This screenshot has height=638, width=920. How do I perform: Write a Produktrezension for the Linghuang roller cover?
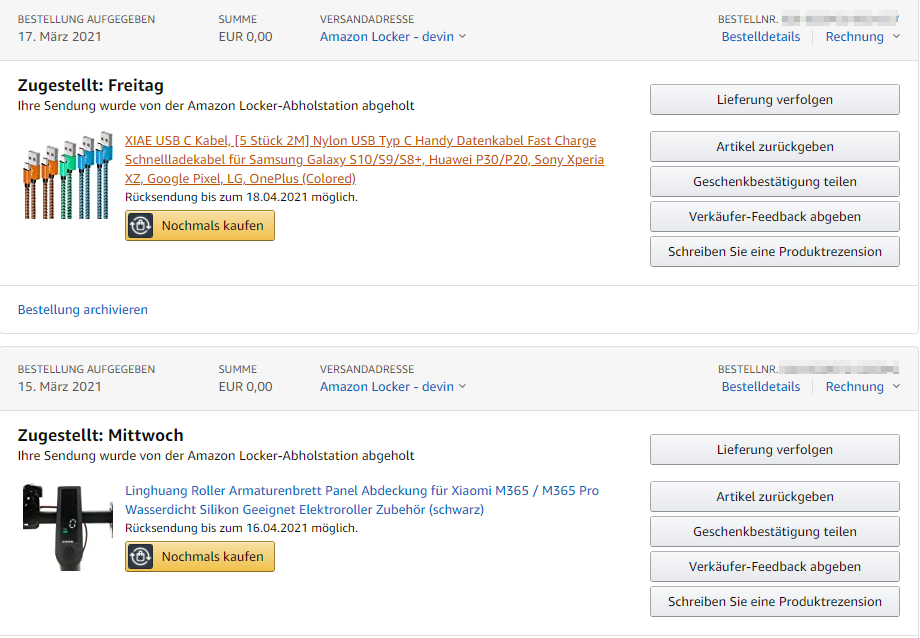point(774,602)
